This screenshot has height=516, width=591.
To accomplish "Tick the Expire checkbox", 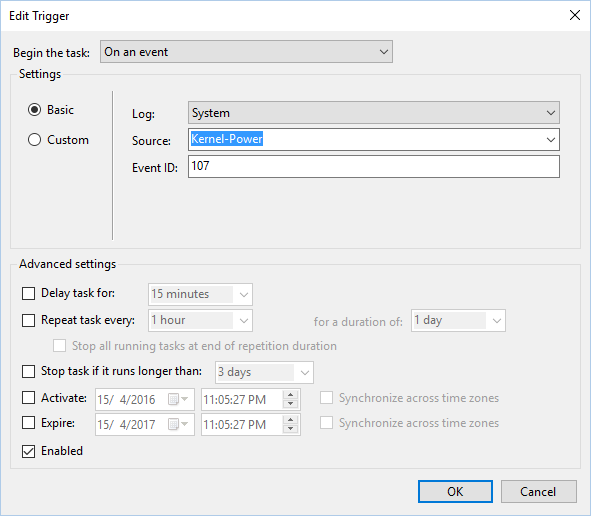I will click(x=29, y=423).
